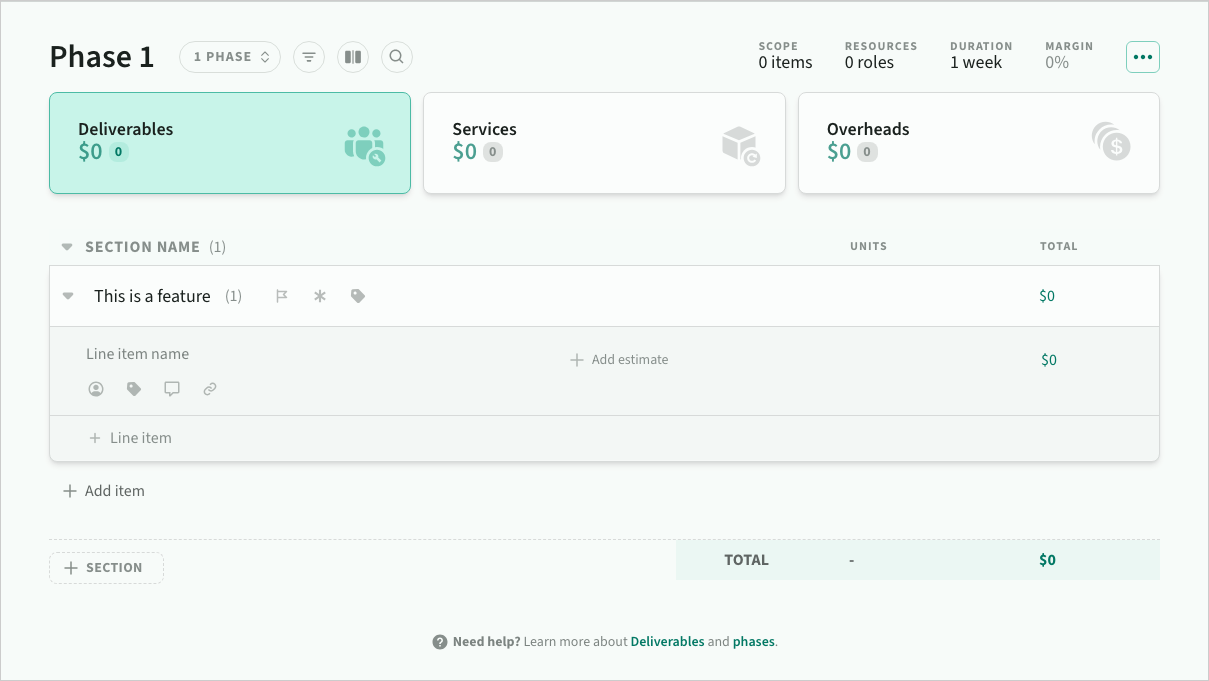The height and width of the screenshot is (681, 1209).
Task: Open the filter icon beside phase selector
Action: point(309,57)
